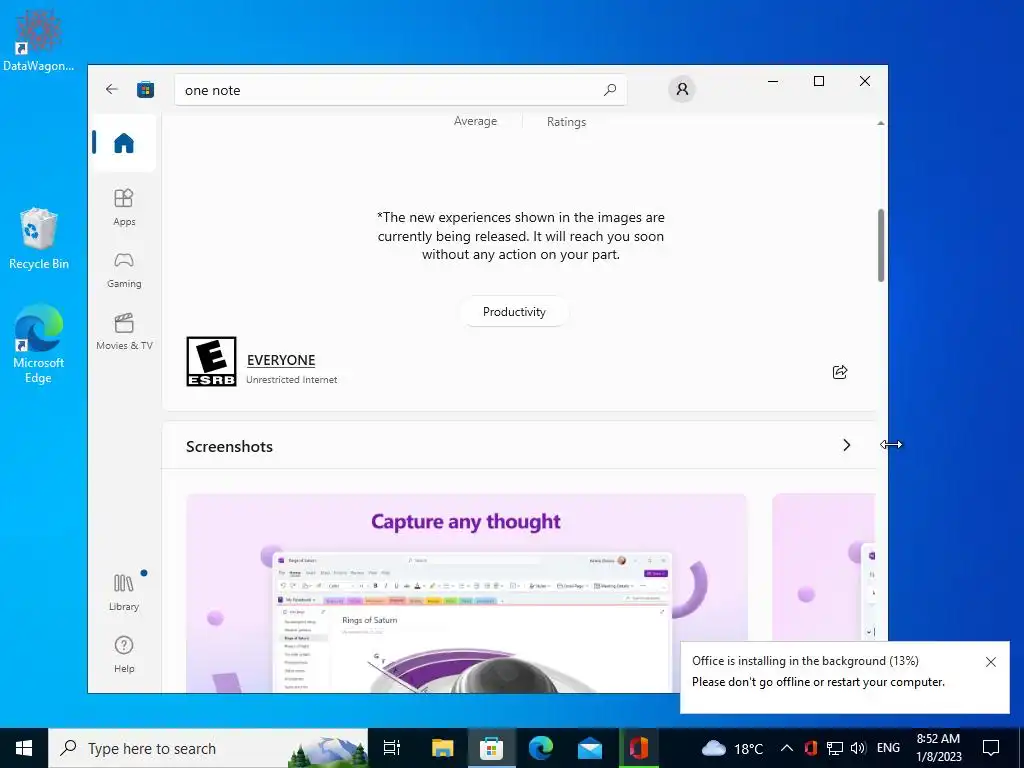Screen dimensions: 1024x768
Task: Select Microsoft Edge desktop shortcut
Action: [39, 344]
